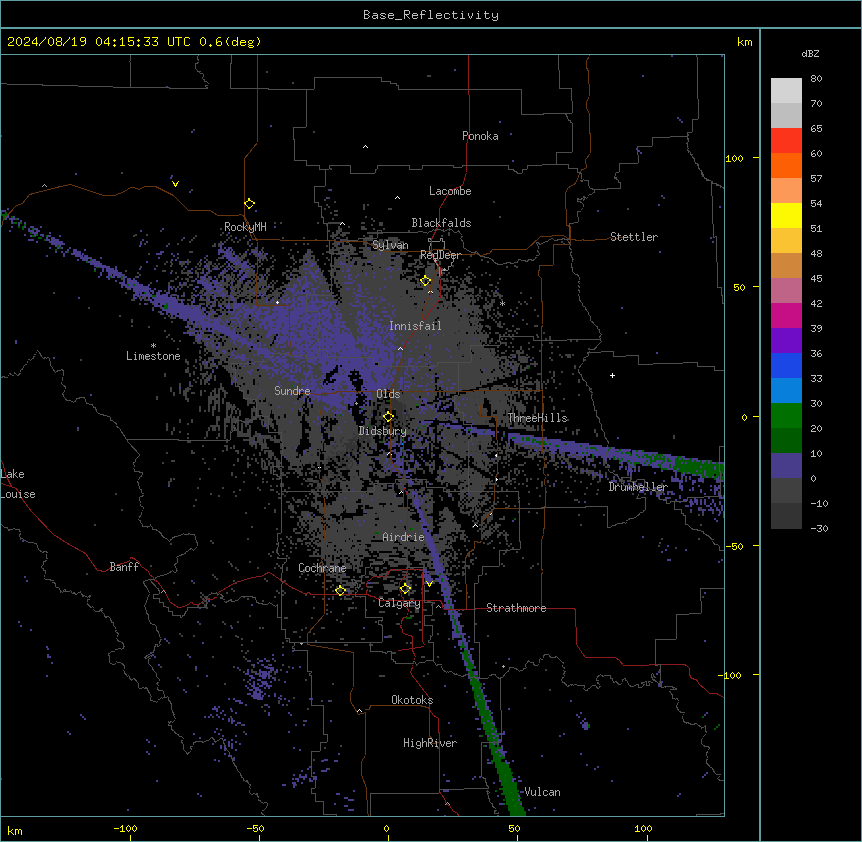Click the Lacombe city label
The image size is (862, 842).
450,191
